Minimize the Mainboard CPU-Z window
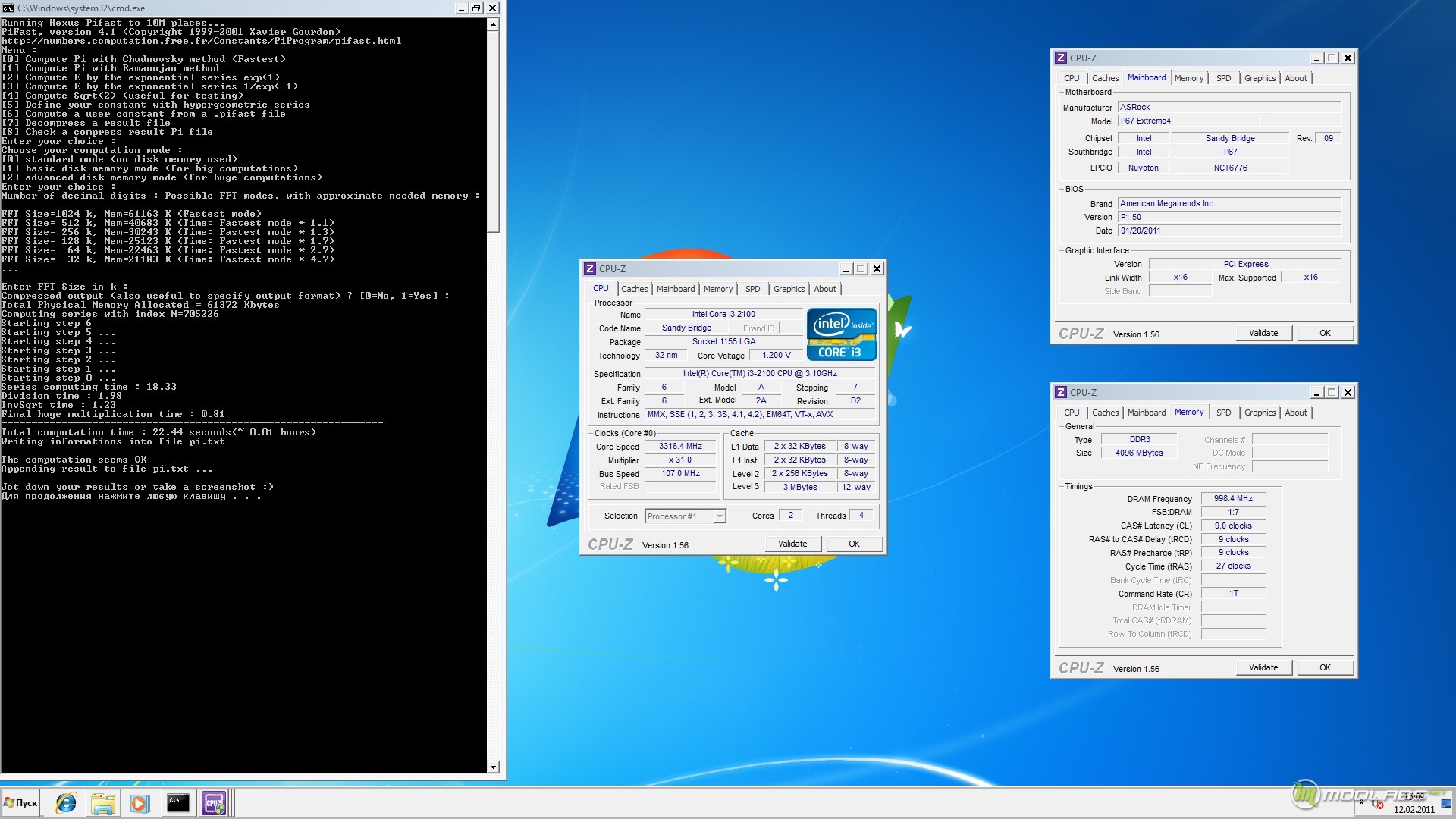This screenshot has width=1456, height=819. point(1317,58)
